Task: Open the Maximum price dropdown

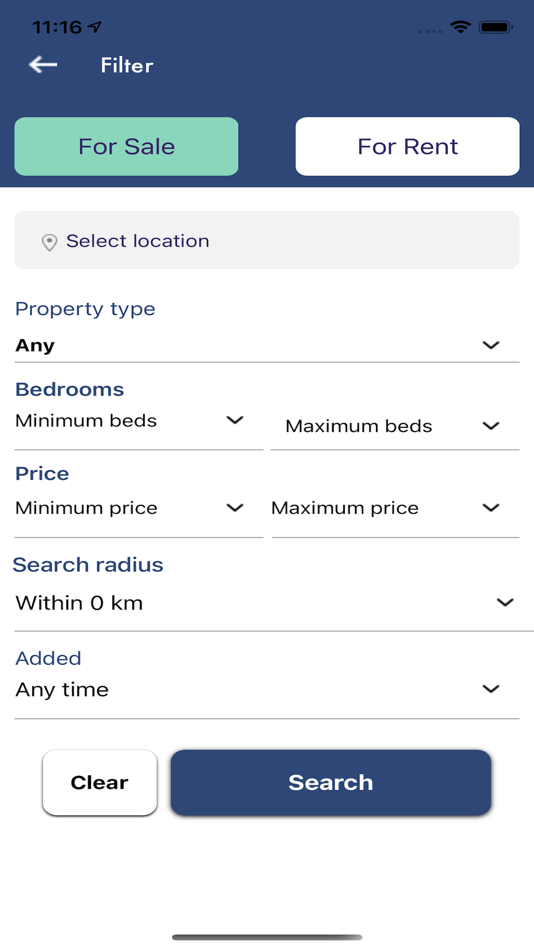Action: coord(395,508)
